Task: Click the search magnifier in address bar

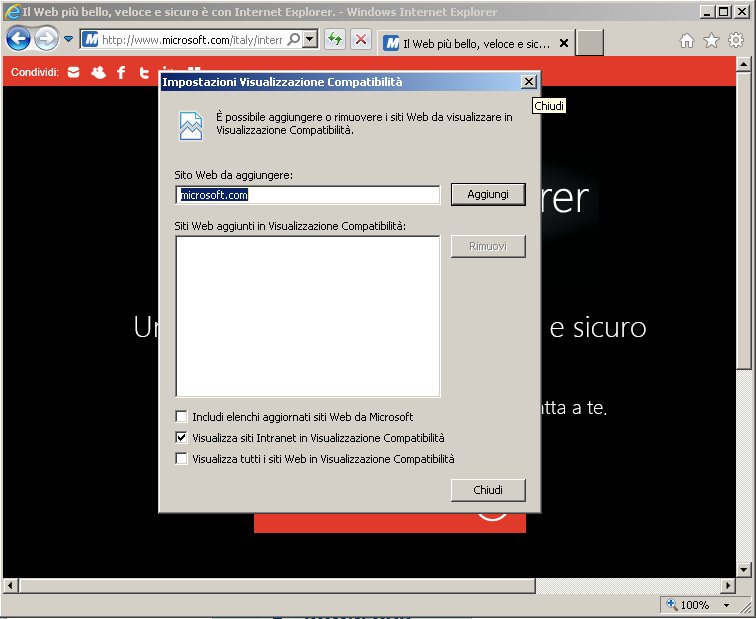Action: [294, 40]
